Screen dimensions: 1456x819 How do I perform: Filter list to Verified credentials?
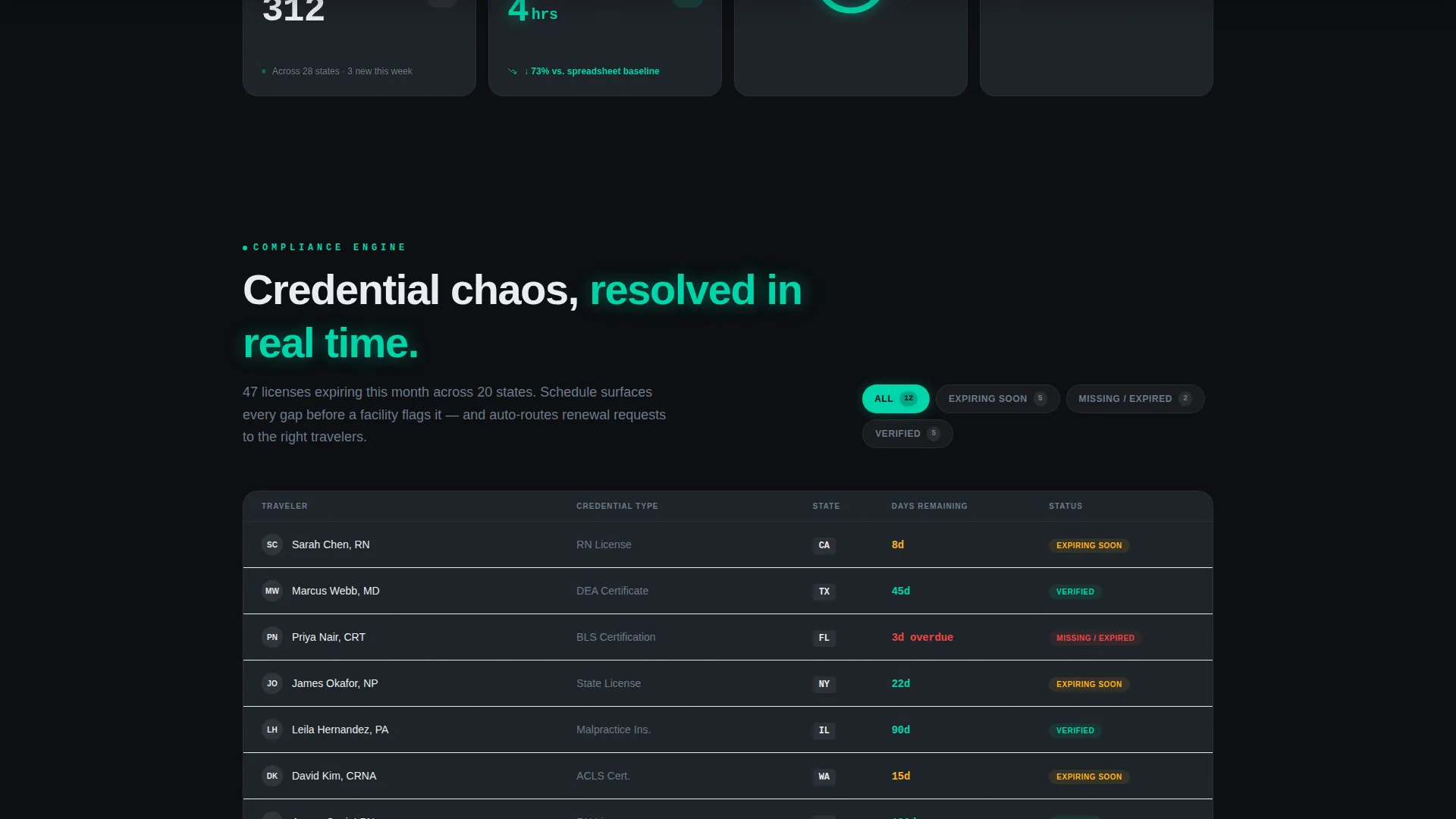coord(907,434)
